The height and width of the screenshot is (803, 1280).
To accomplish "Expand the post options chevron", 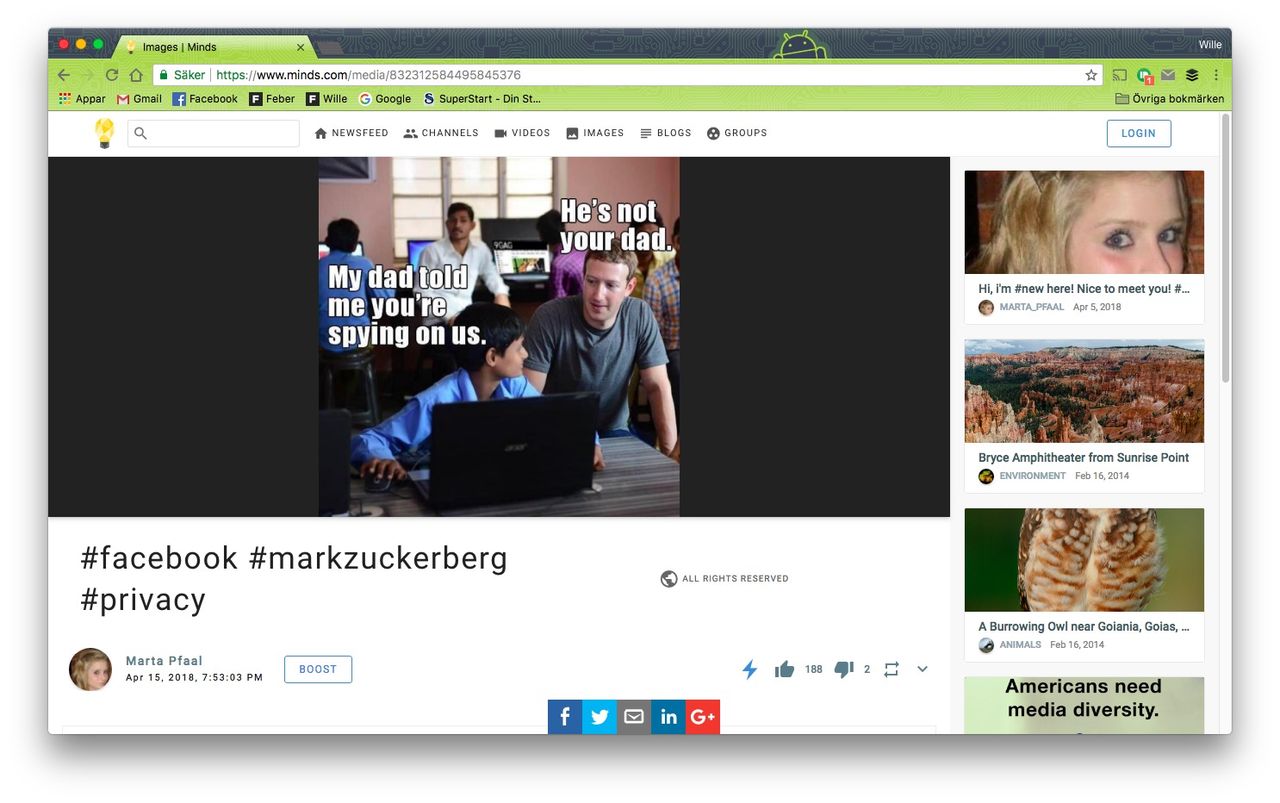I will (921, 669).
